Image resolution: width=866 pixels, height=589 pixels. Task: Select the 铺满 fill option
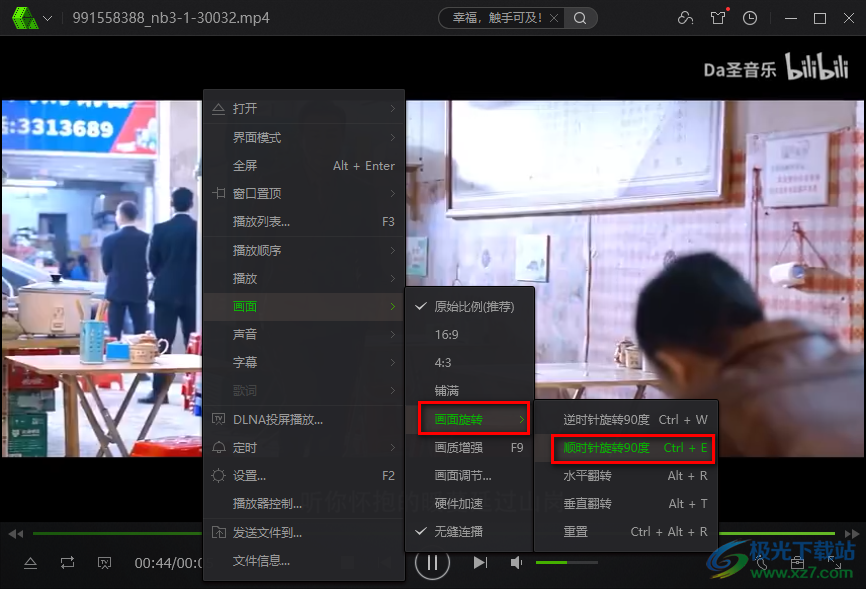click(469, 391)
